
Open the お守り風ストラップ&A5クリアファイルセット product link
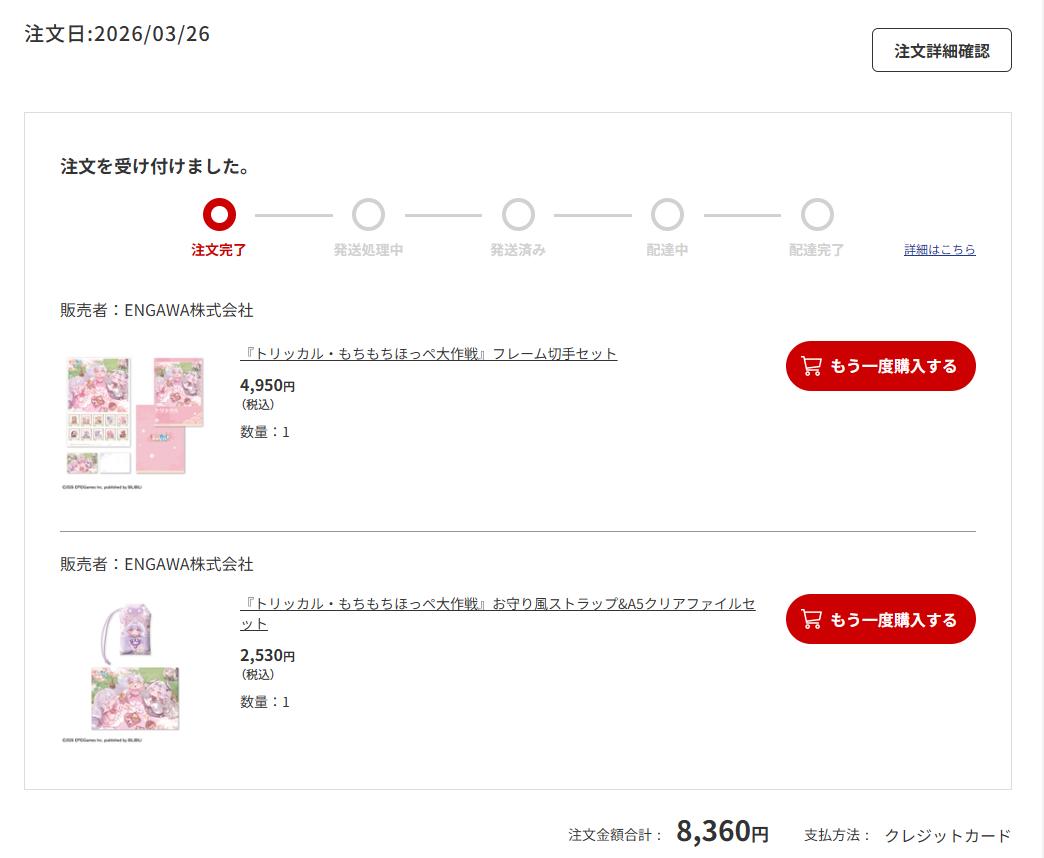click(497, 605)
